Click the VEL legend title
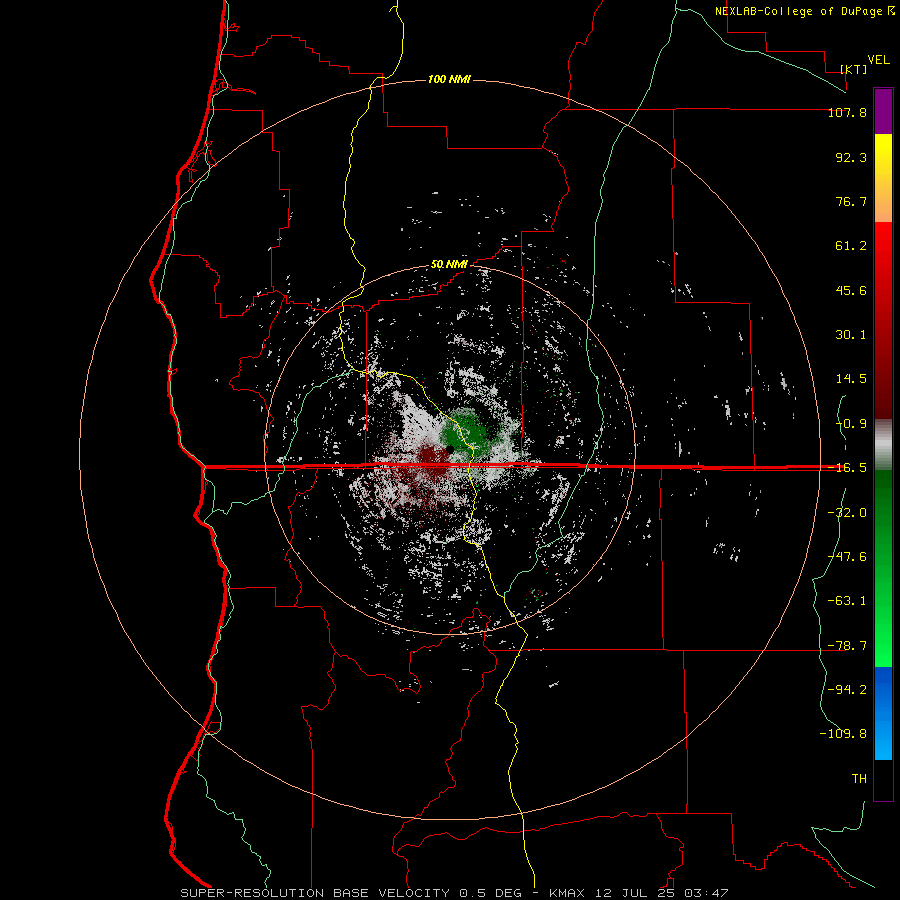The image size is (900, 900). pos(878,60)
